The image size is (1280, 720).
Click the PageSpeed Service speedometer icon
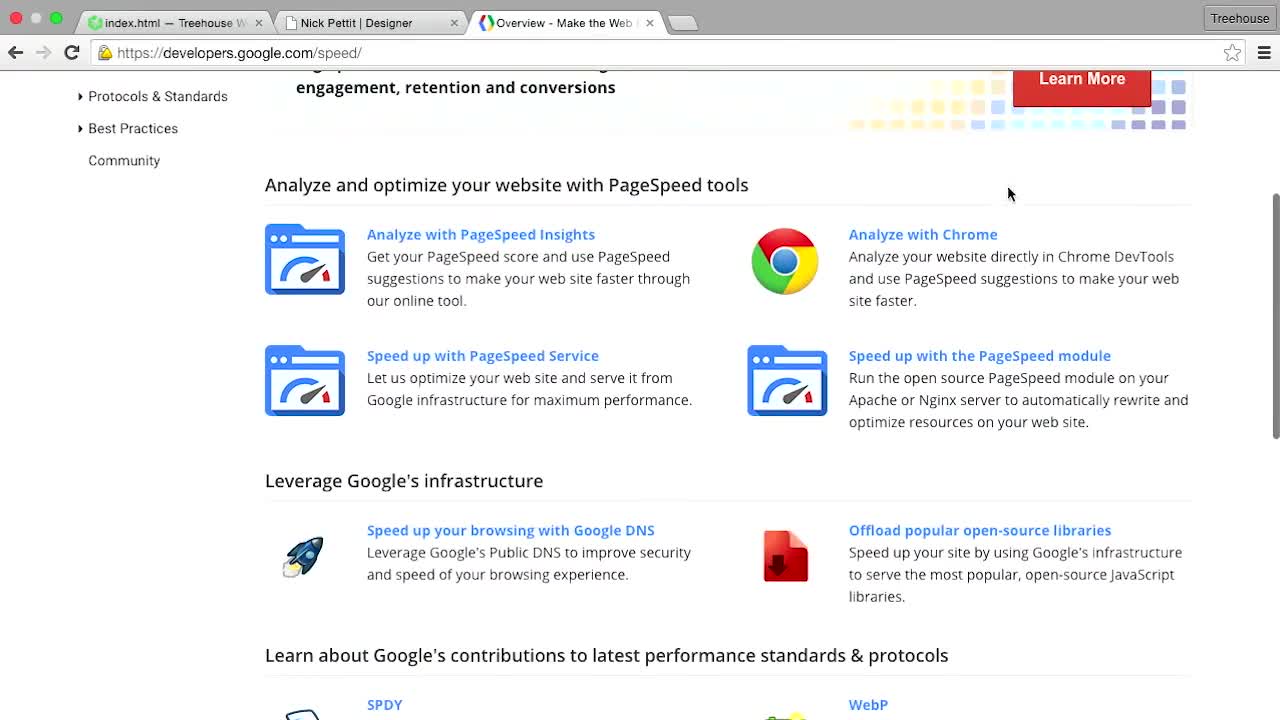(304, 380)
